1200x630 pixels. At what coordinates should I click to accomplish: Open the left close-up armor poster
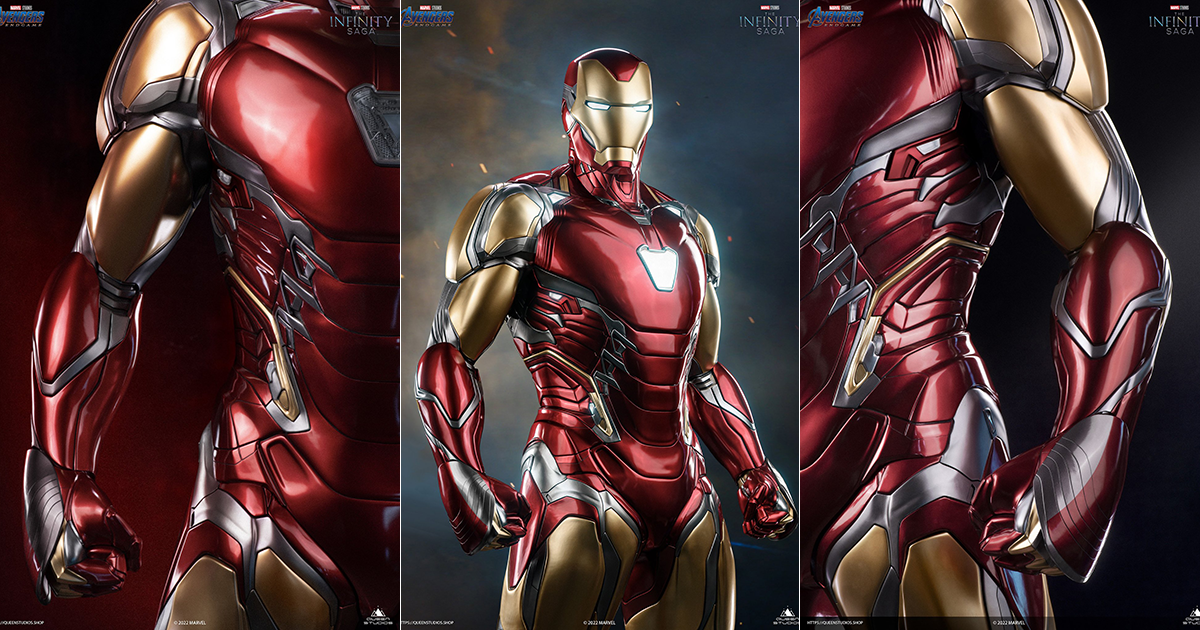click(x=200, y=315)
